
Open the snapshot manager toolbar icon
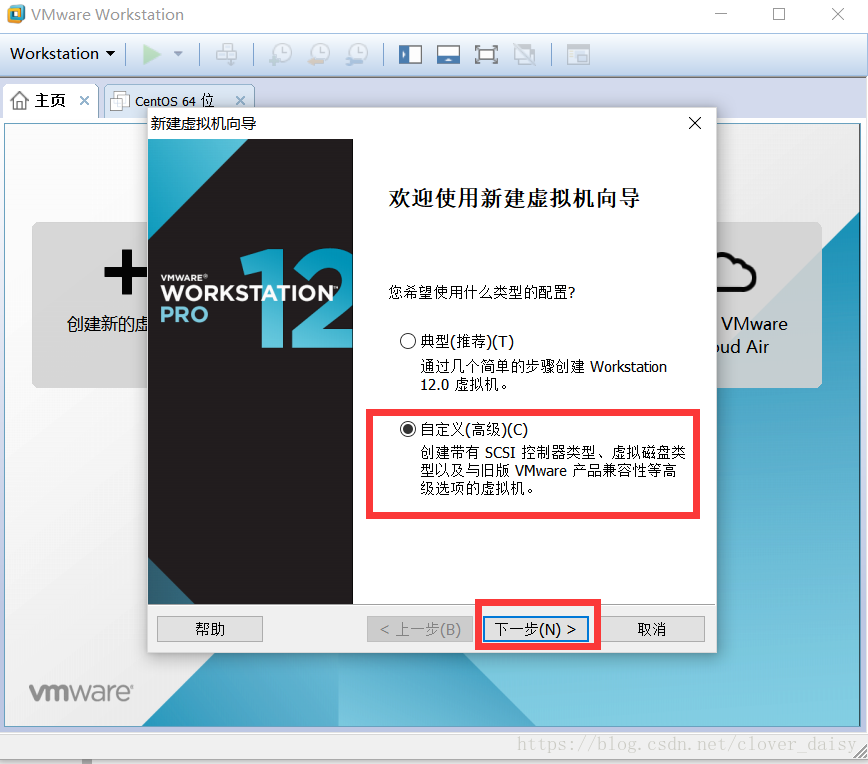click(357, 54)
